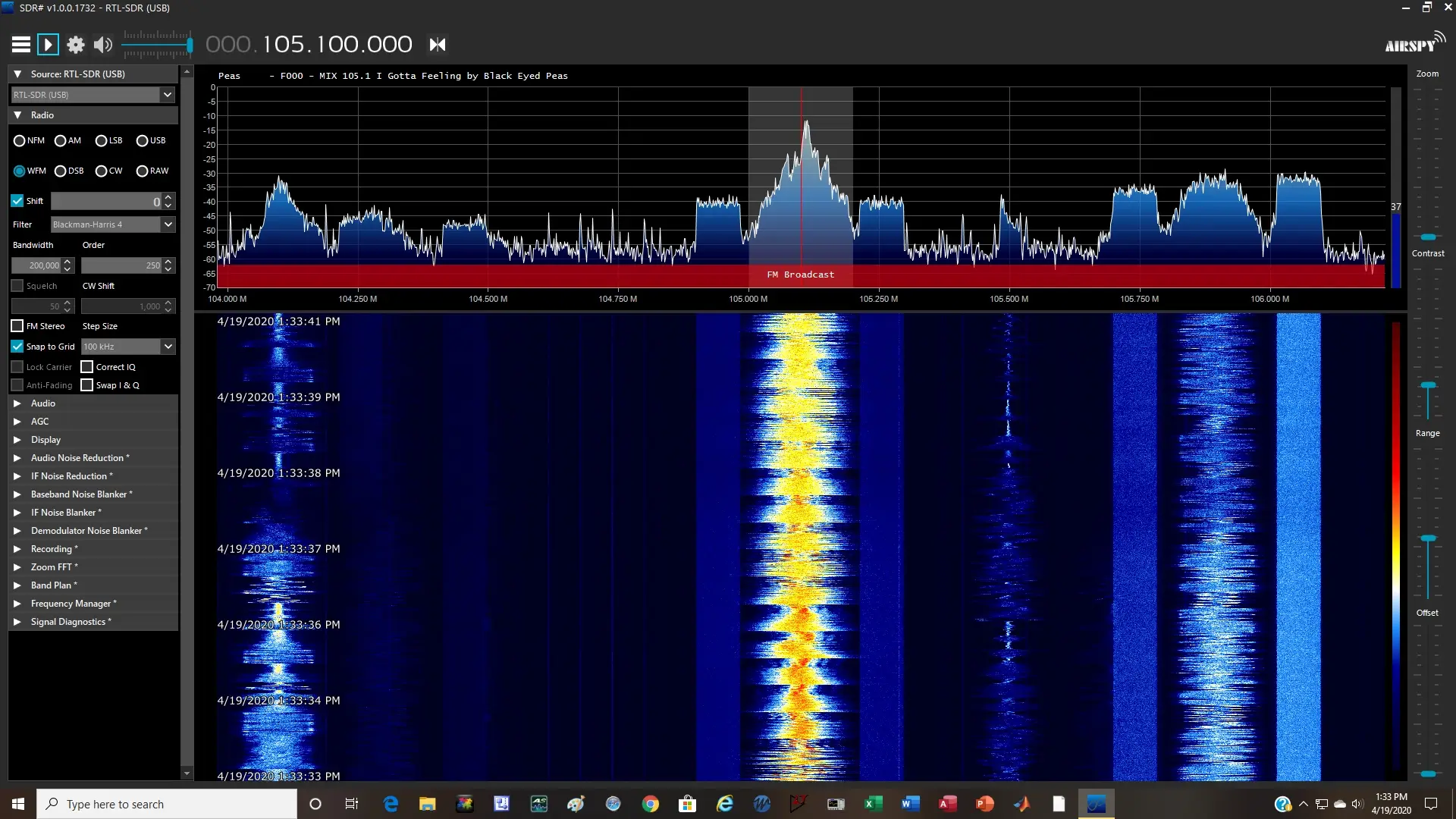Mute audio using the speaker icon
Screen dimensions: 1456x819
pyautogui.click(x=102, y=44)
